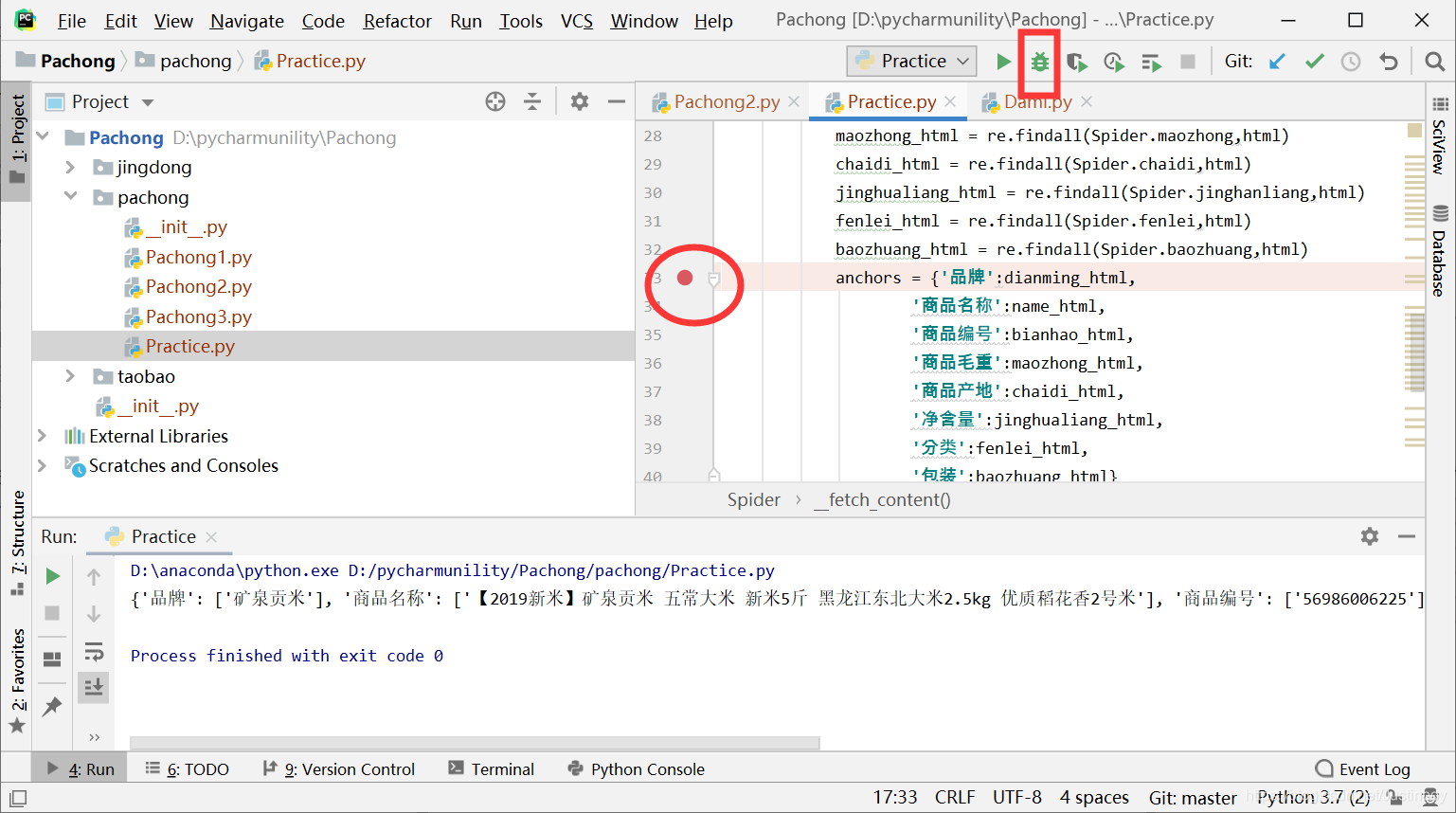The height and width of the screenshot is (813, 1456).
Task: Move down the stack trace arrow
Action: (x=94, y=613)
